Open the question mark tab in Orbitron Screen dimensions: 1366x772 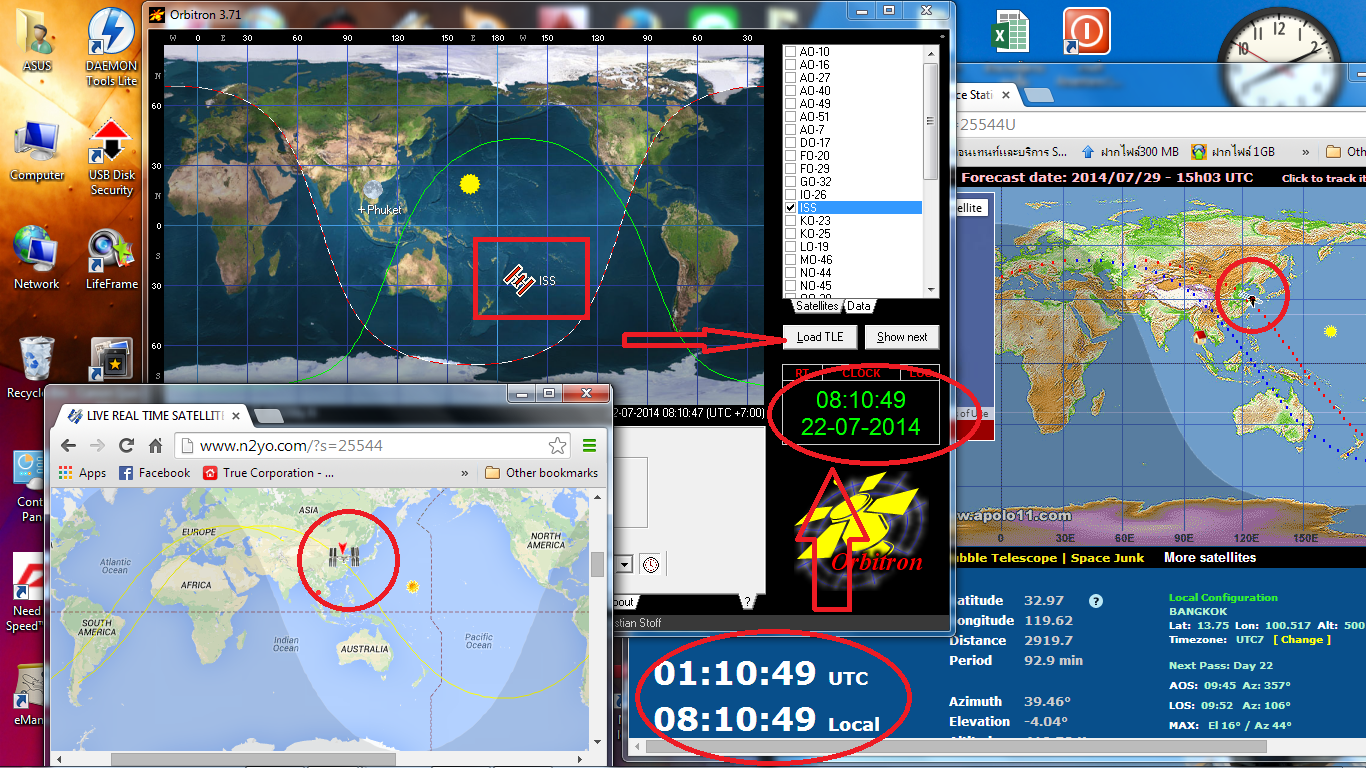746,602
